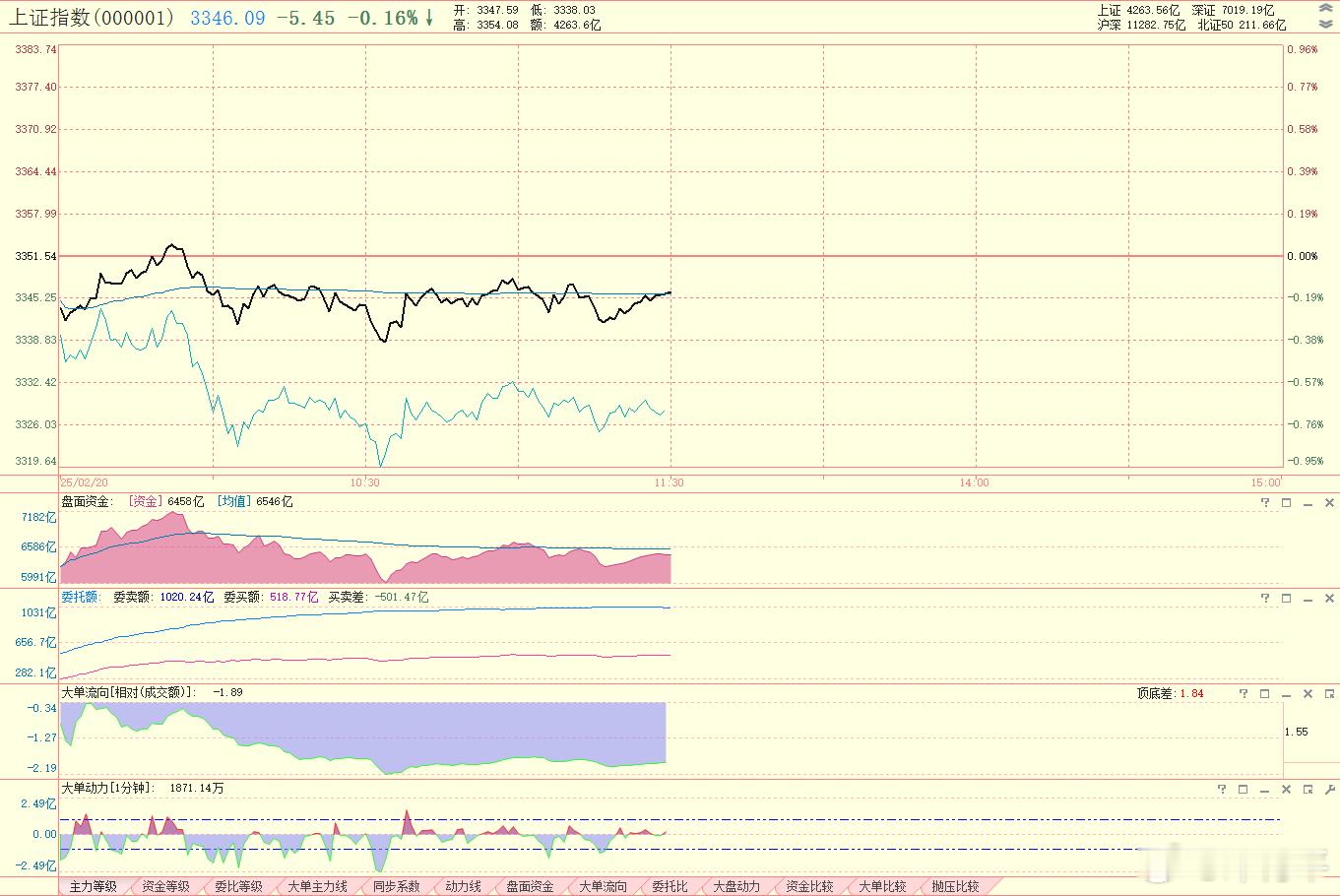Open help for the 委托额 panel
Viewport: 1340px width, 896px height.
tap(1265, 598)
